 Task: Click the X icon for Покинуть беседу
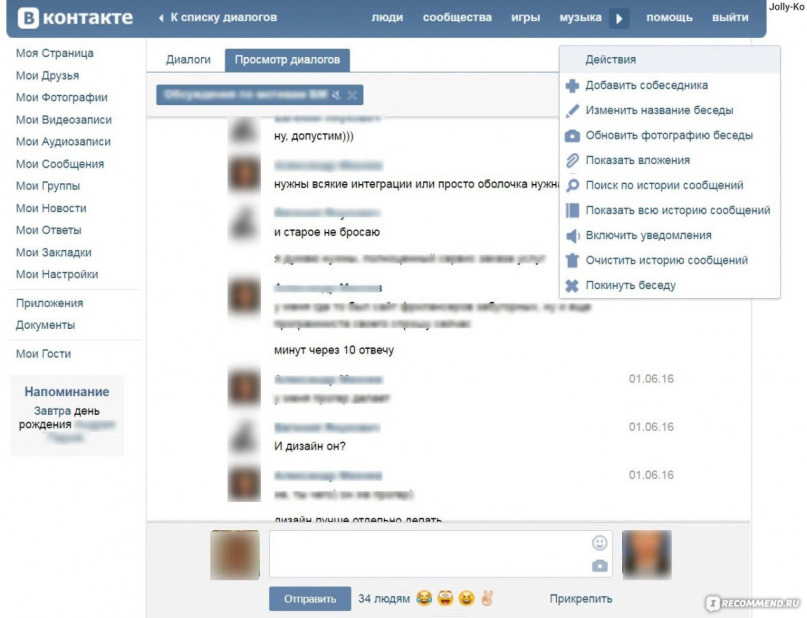pyautogui.click(x=572, y=286)
